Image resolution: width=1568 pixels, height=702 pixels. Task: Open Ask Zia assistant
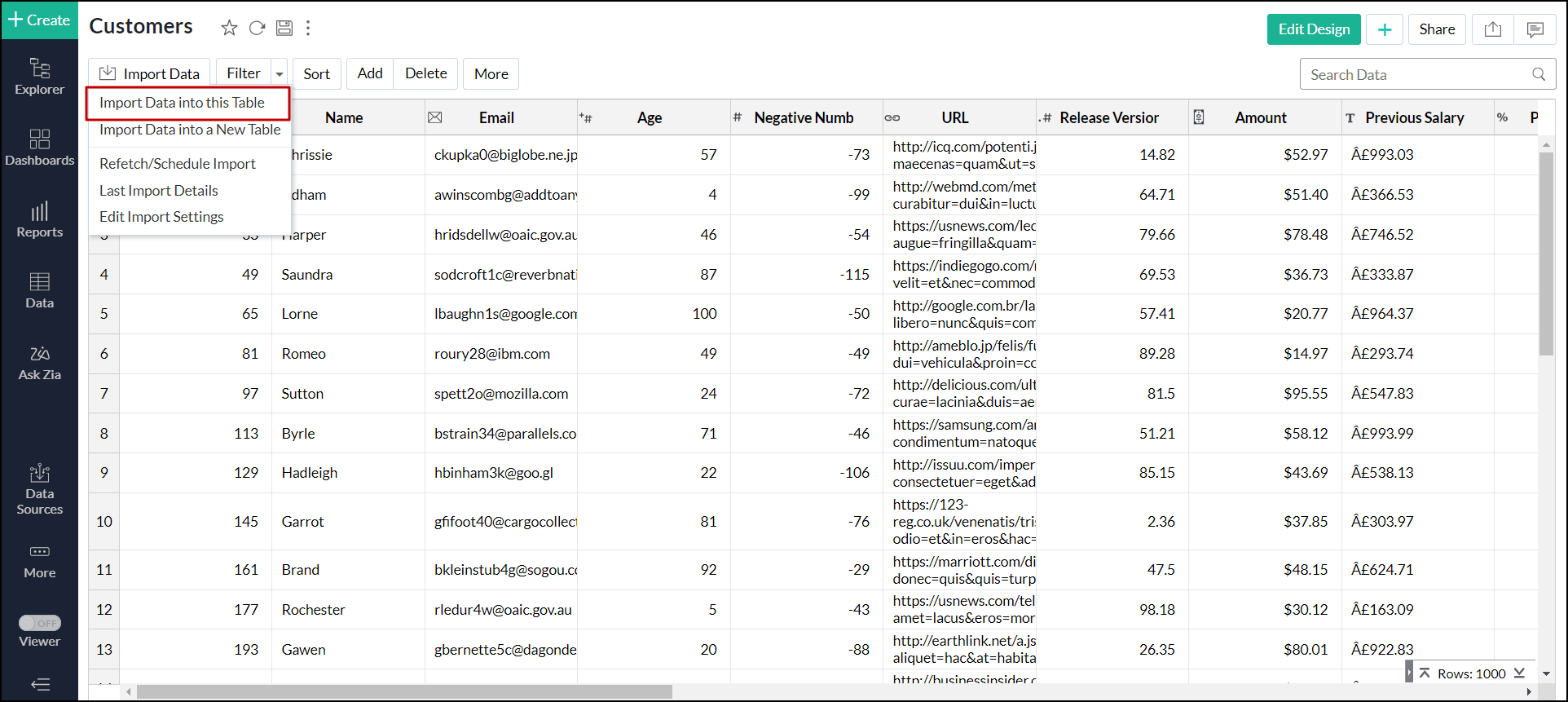(x=39, y=363)
